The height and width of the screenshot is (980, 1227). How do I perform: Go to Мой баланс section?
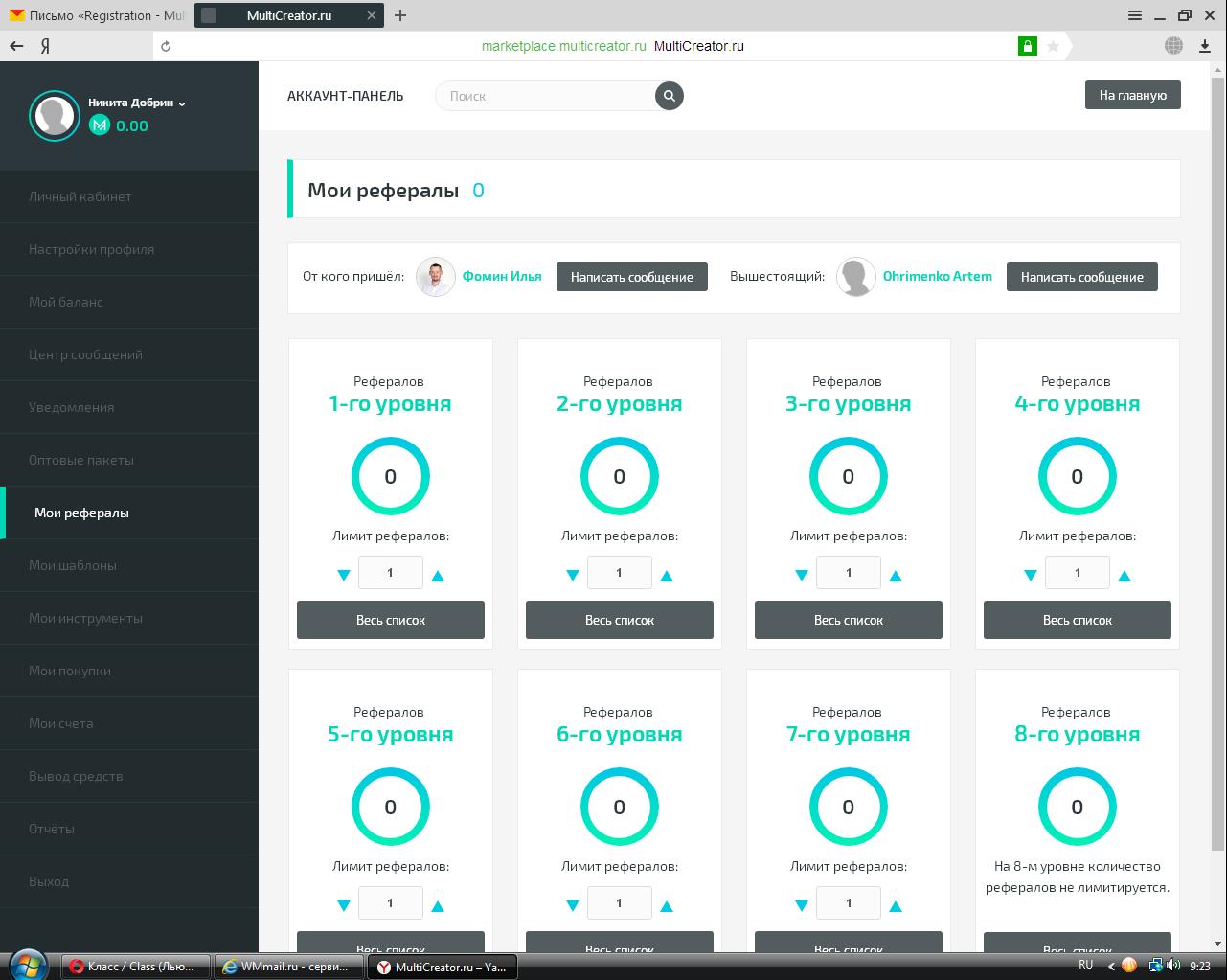(x=129, y=302)
